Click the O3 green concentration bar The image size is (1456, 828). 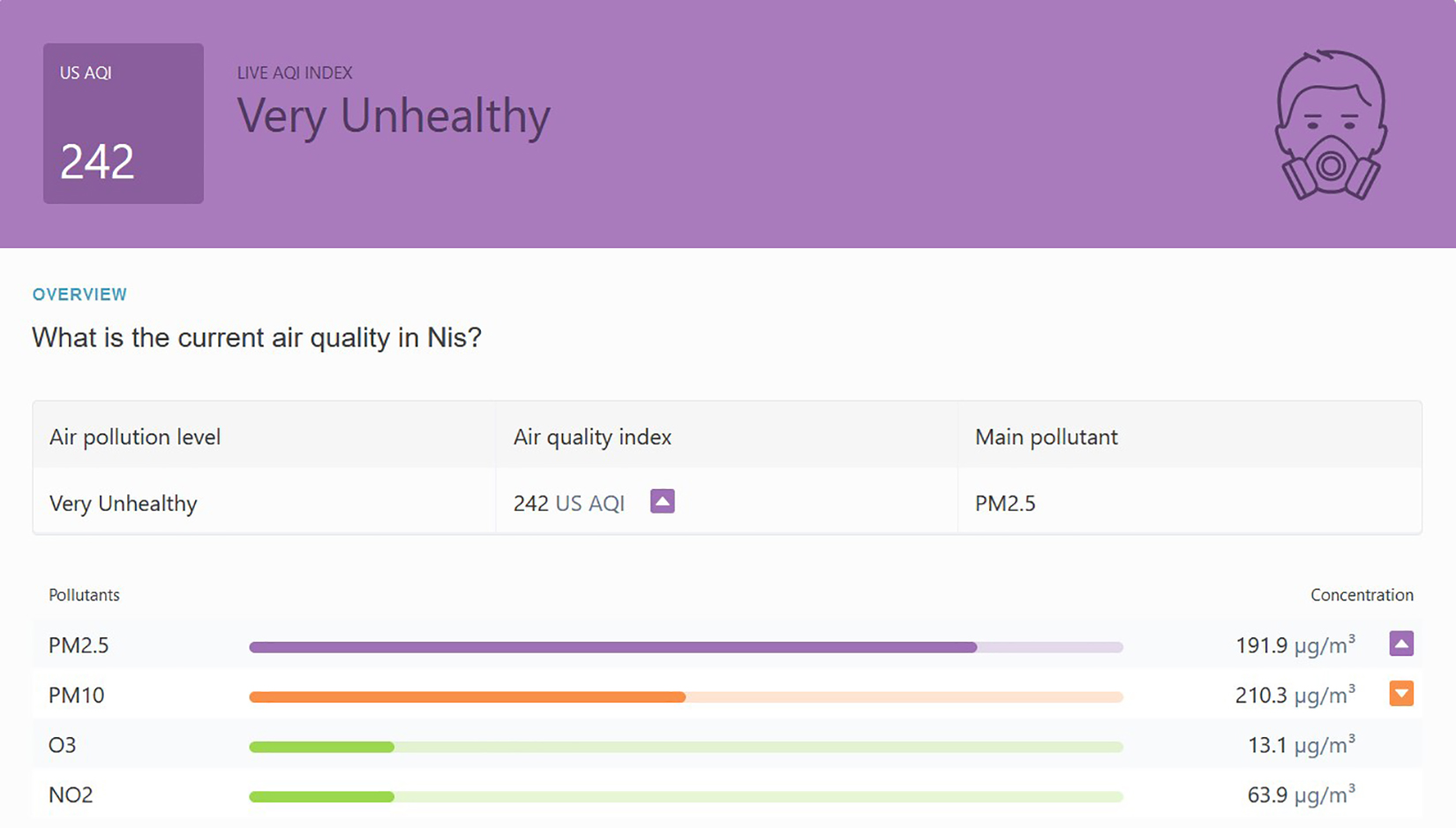pyautogui.click(x=321, y=747)
